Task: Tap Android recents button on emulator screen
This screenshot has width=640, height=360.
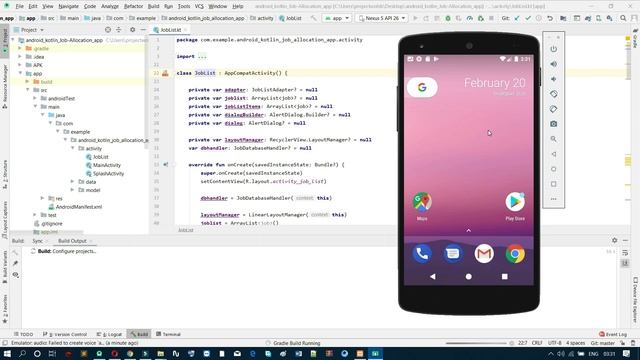Action: 504,277
